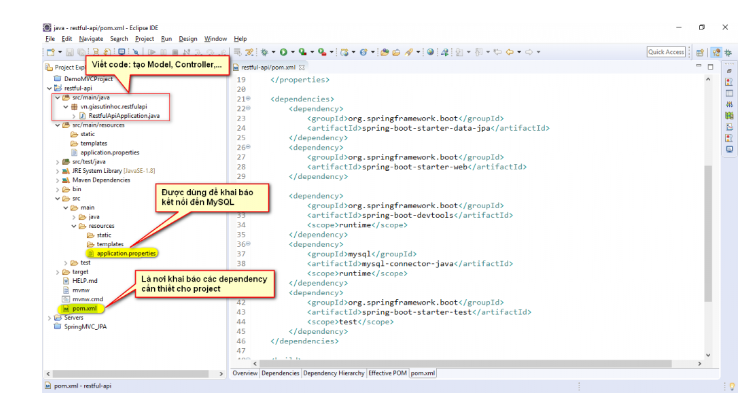This screenshot has height=398, width=753.
Task: Open the Navigate menu
Action: click(x=91, y=39)
